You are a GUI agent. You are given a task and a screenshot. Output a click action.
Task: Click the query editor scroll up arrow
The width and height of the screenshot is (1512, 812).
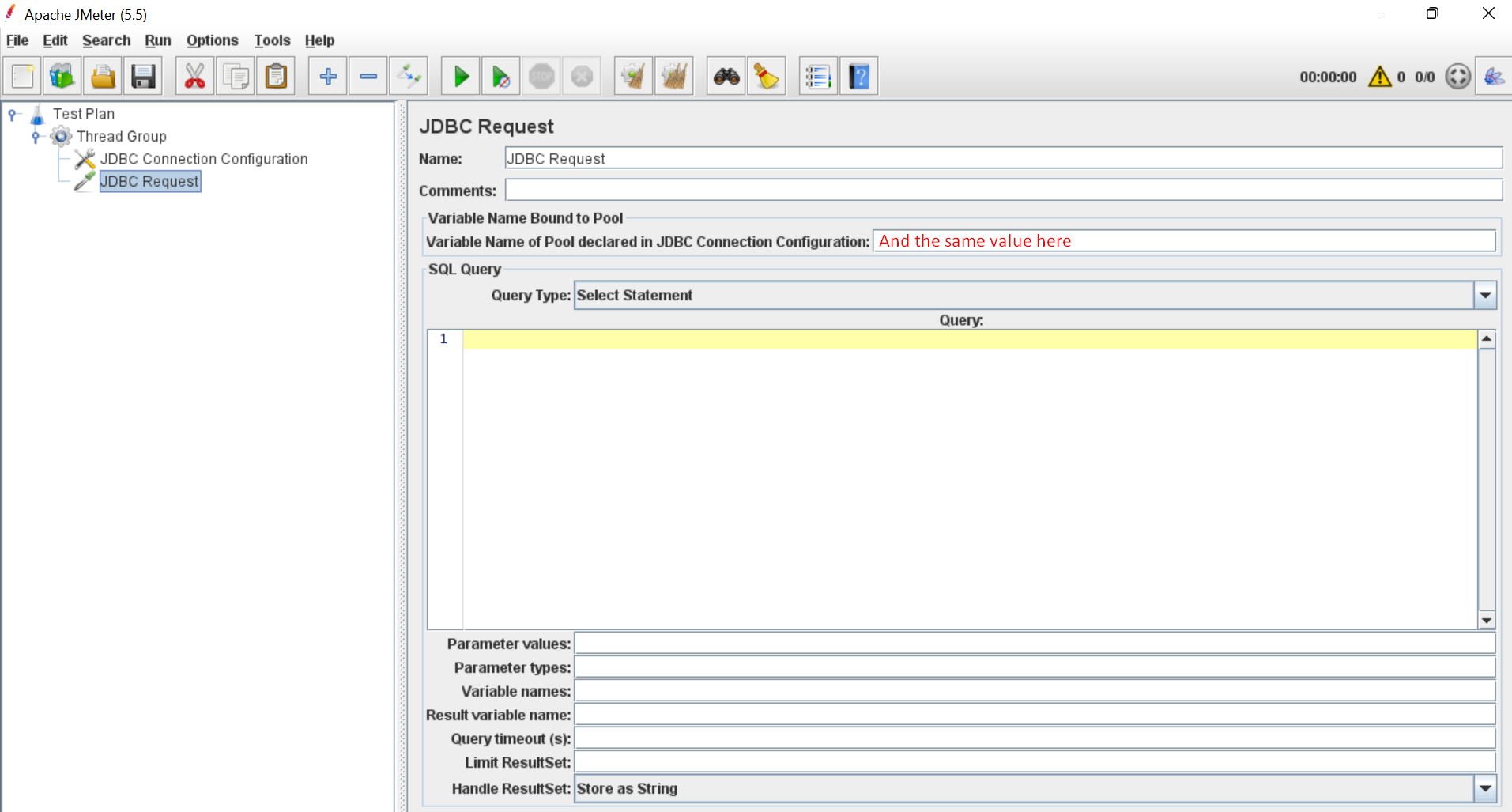(1487, 338)
